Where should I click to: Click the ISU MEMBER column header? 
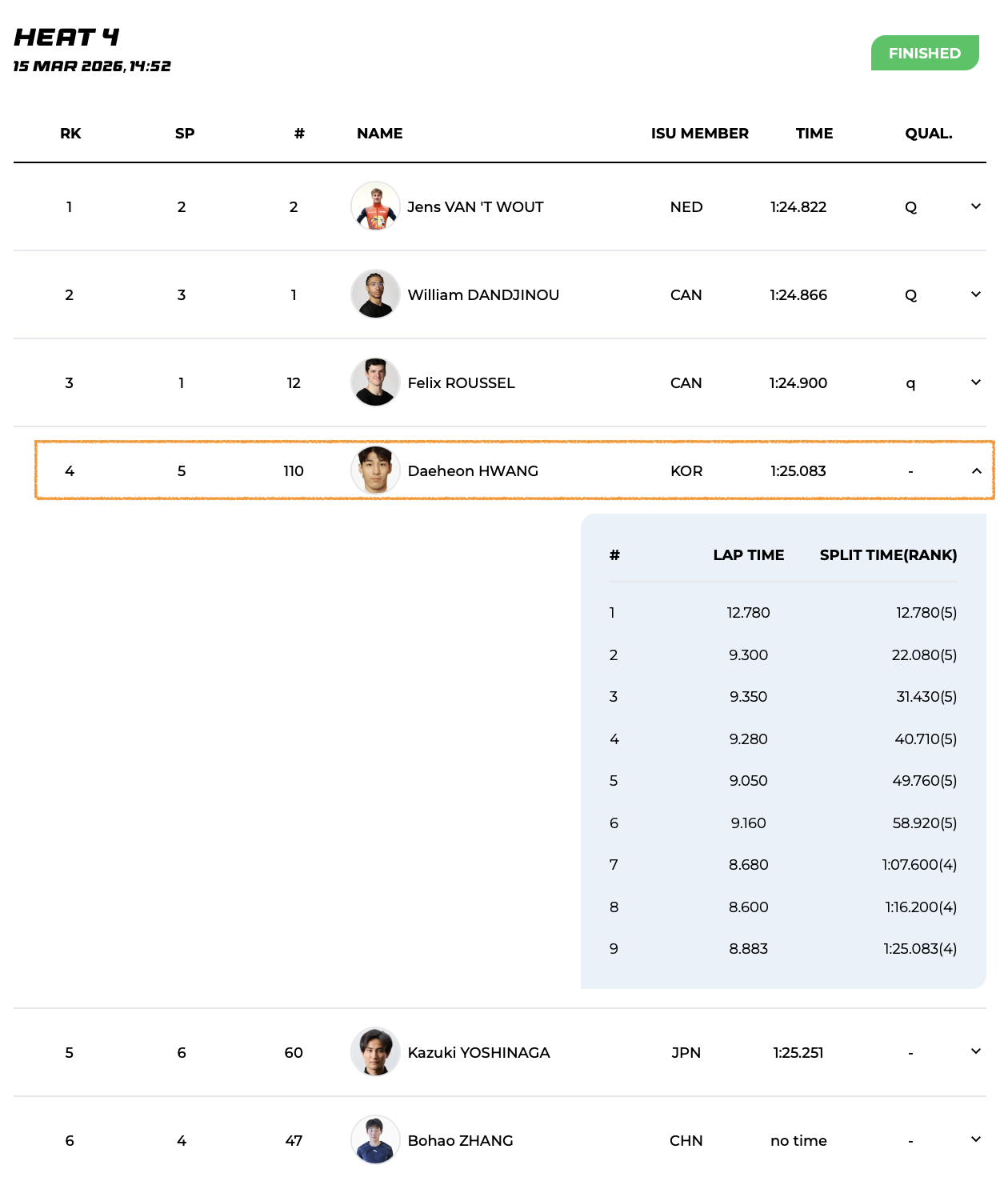coord(699,134)
